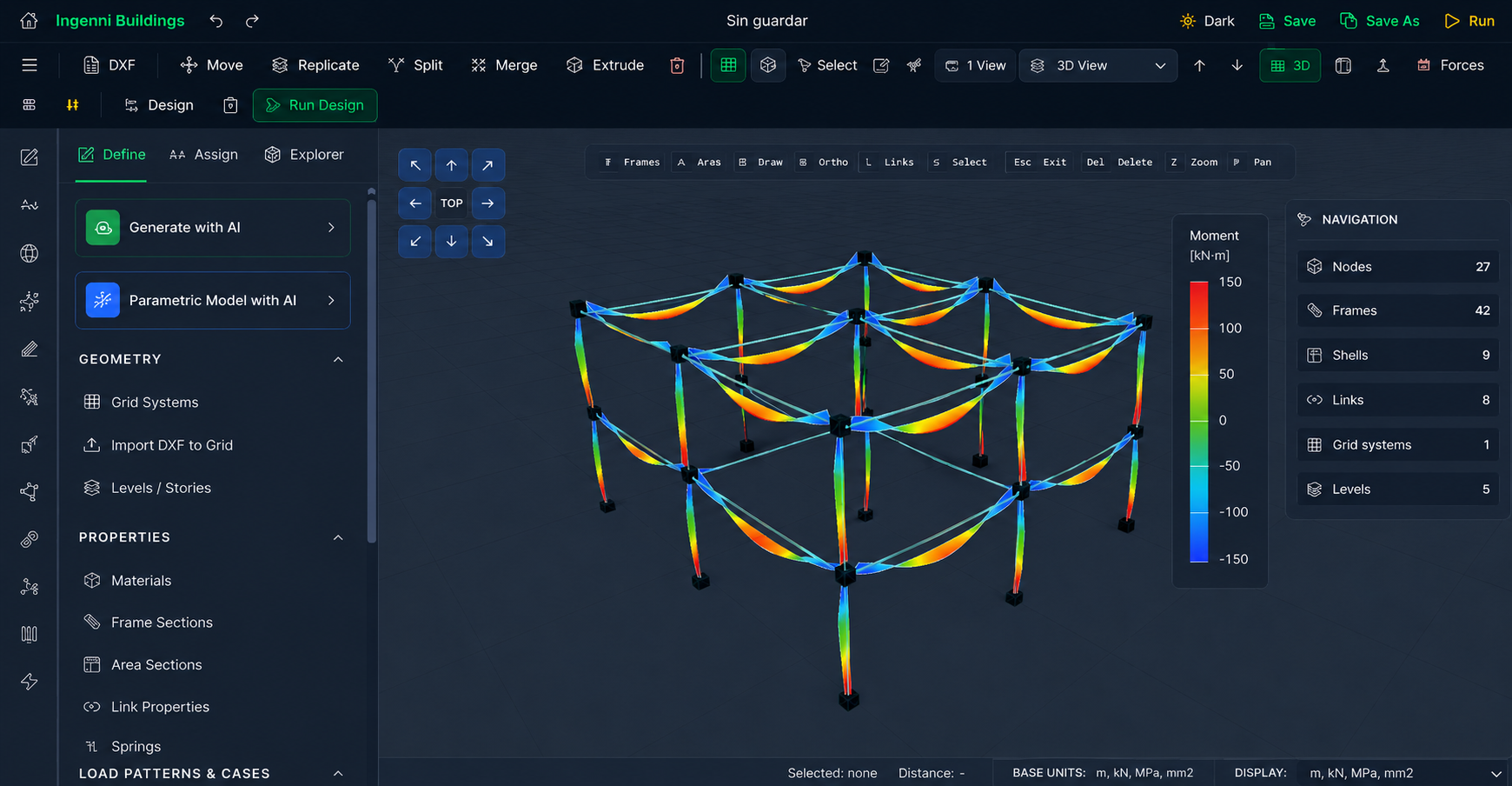
Task: Click Save As button
Action: 1380,21
